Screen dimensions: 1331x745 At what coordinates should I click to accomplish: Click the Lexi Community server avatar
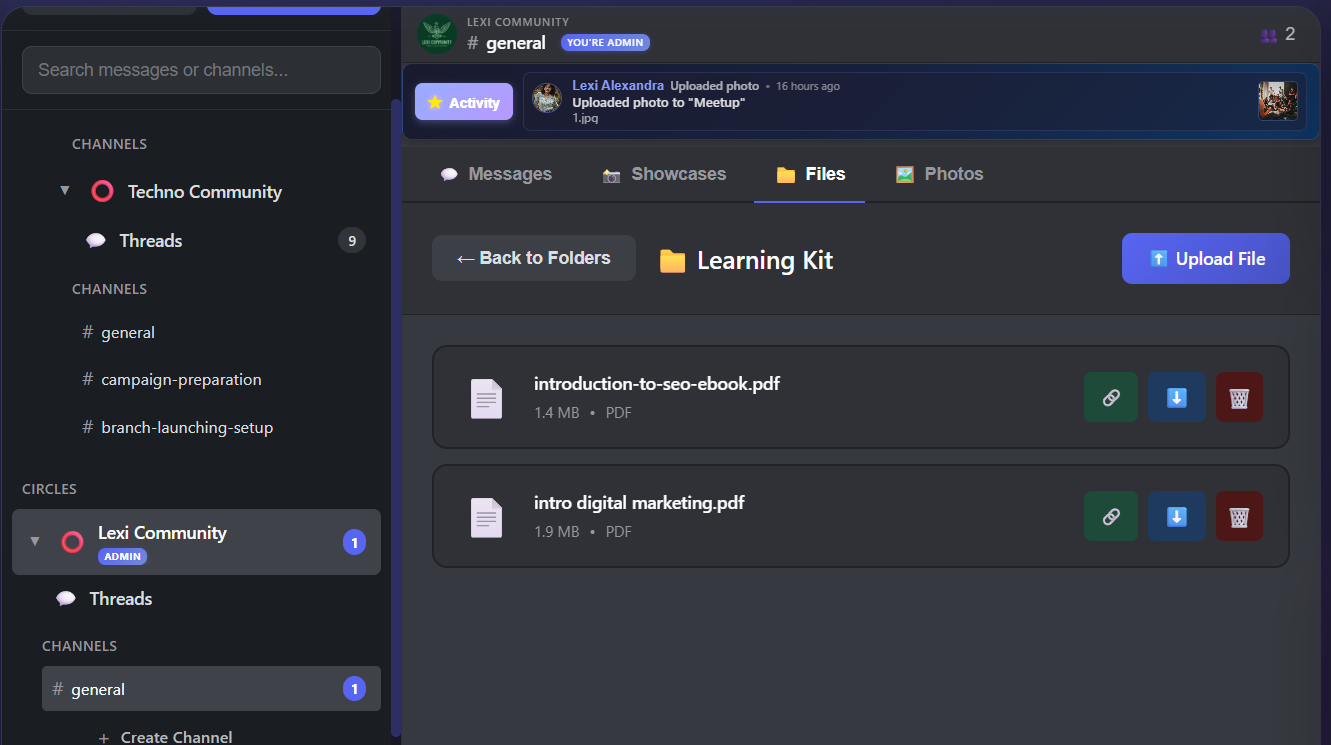point(437,33)
